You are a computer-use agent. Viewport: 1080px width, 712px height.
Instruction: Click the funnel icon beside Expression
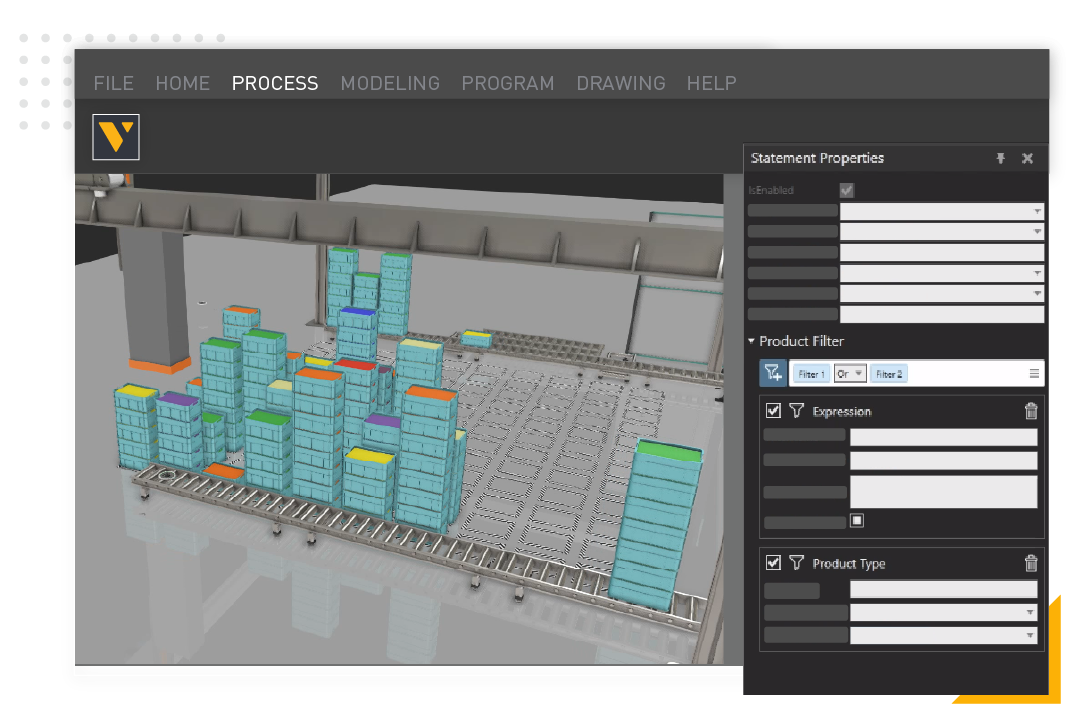coord(796,411)
